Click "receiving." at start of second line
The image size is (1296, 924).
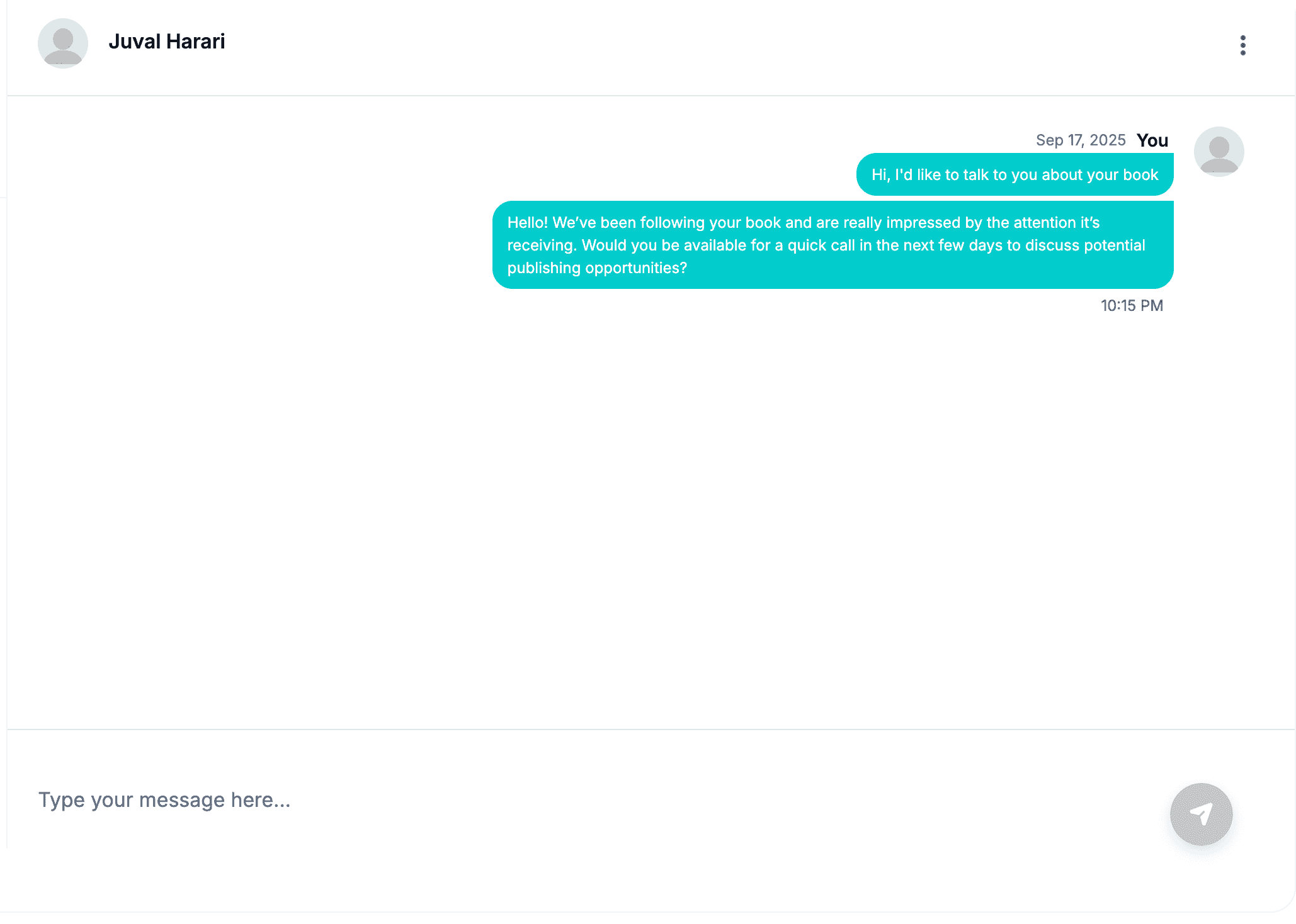542,245
